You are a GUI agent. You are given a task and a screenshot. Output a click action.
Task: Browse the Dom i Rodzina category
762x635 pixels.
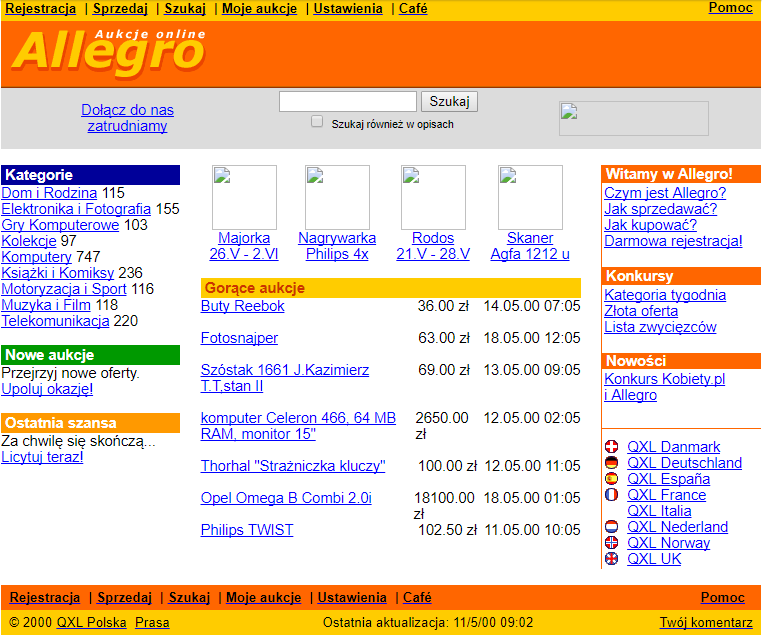[49, 193]
